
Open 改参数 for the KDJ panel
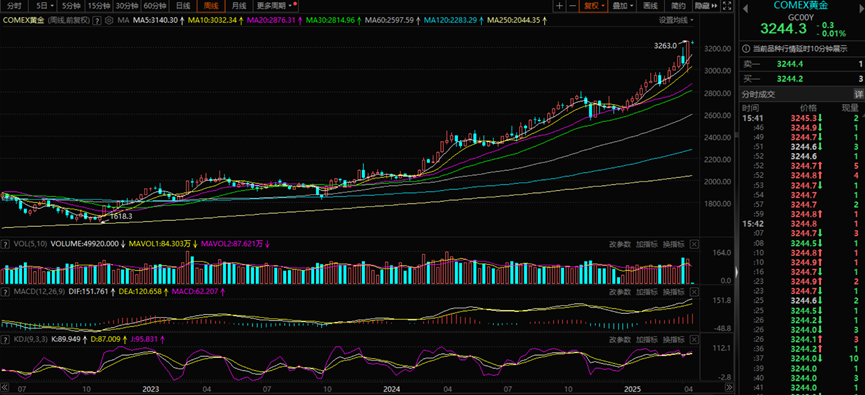pyautogui.click(x=619, y=339)
